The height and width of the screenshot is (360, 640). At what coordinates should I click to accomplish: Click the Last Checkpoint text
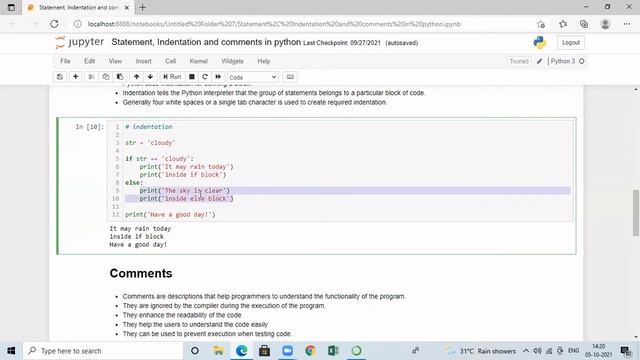point(342,43)
